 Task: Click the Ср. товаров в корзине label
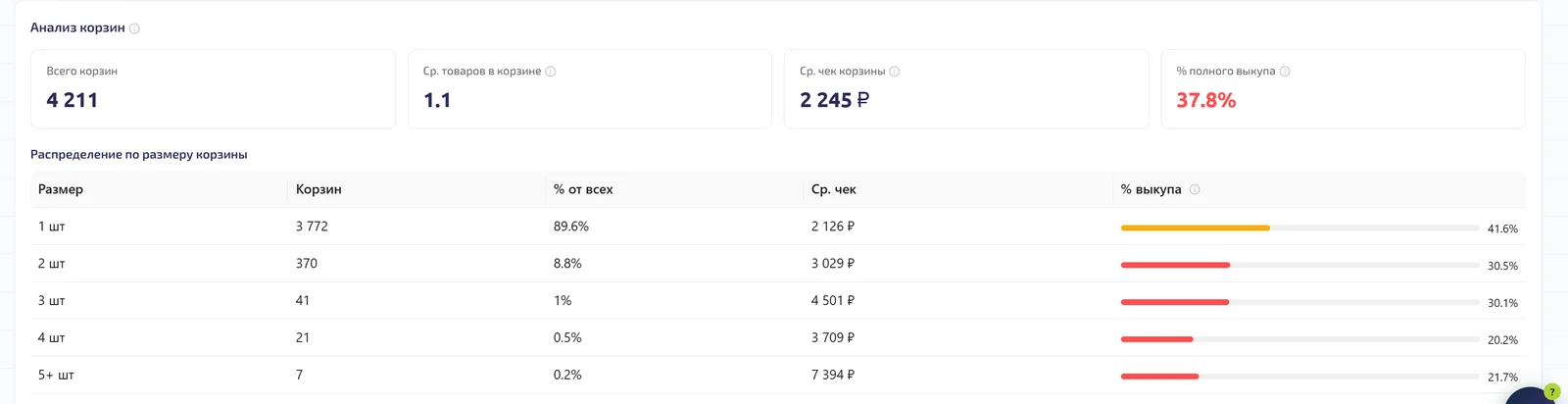click(482, 72)
